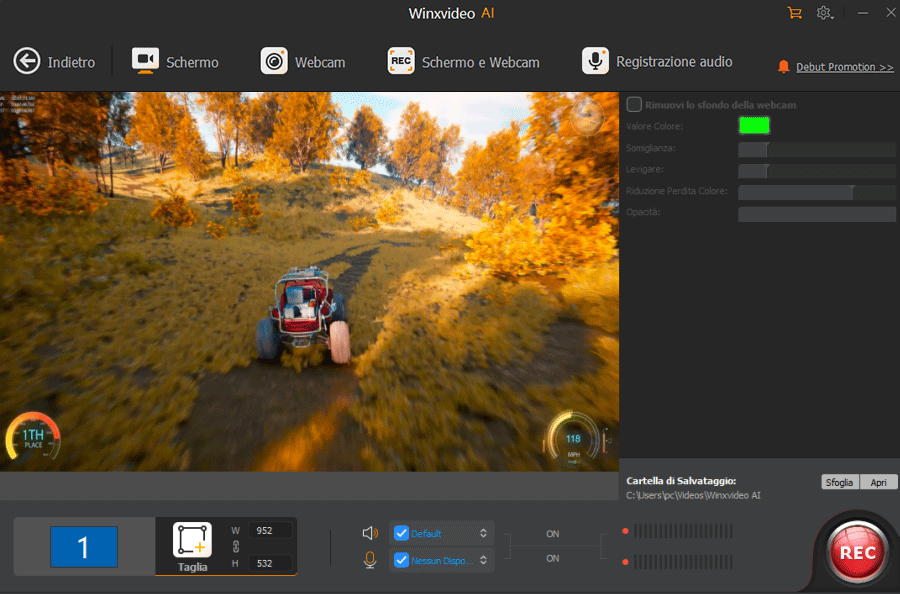Click the microphone input icon
The width and height of the screenshot is (900, 594).
coord(370,560)
